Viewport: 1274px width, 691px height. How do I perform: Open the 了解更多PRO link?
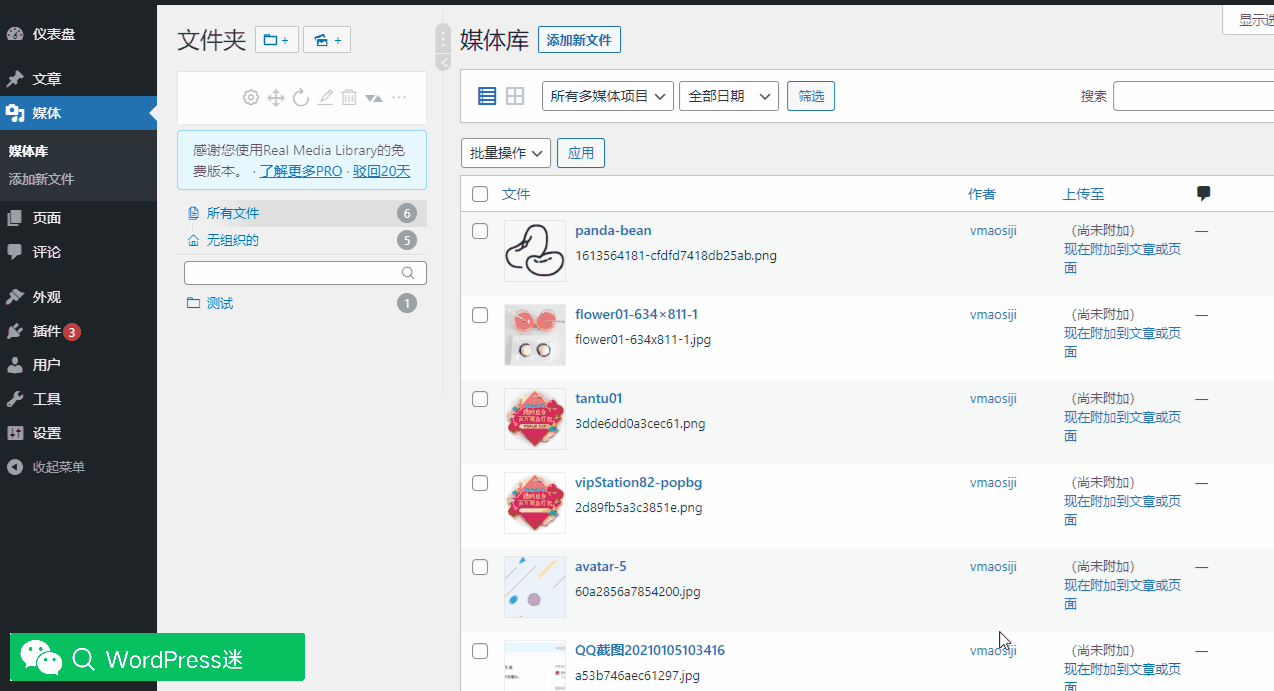coord(300,170)
